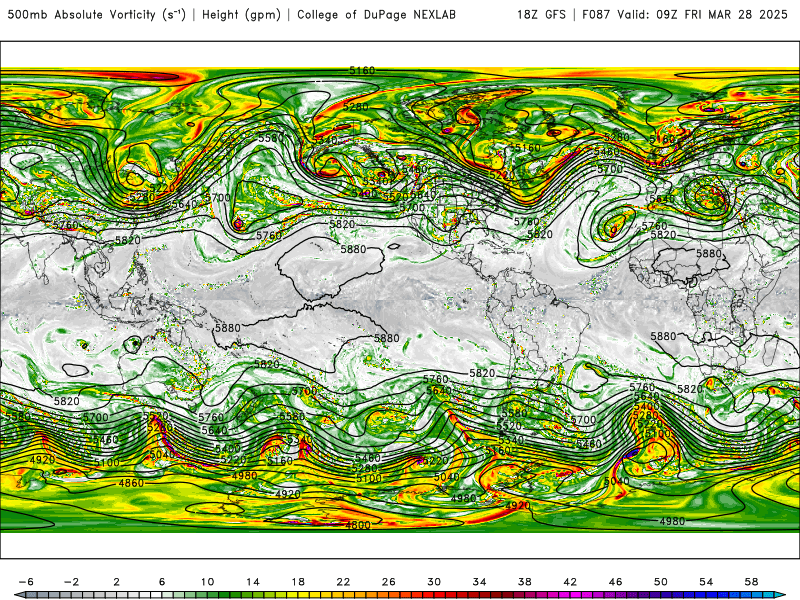The image size is (800, 600).
Task: Click "College of DuPage NEXLAB" text
Action: click(377, 15)
